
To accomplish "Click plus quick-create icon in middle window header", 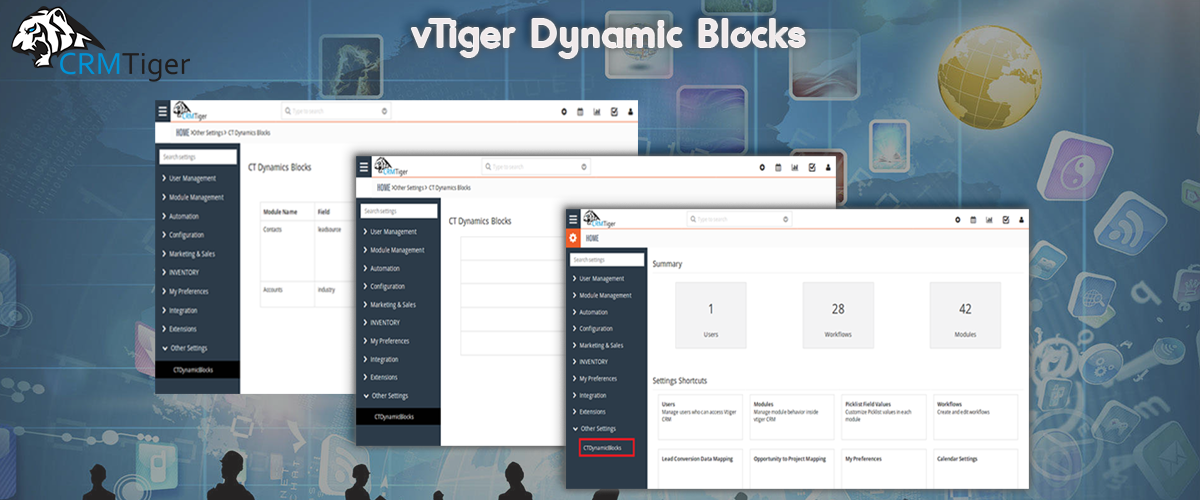I will [x=763, y=167].
